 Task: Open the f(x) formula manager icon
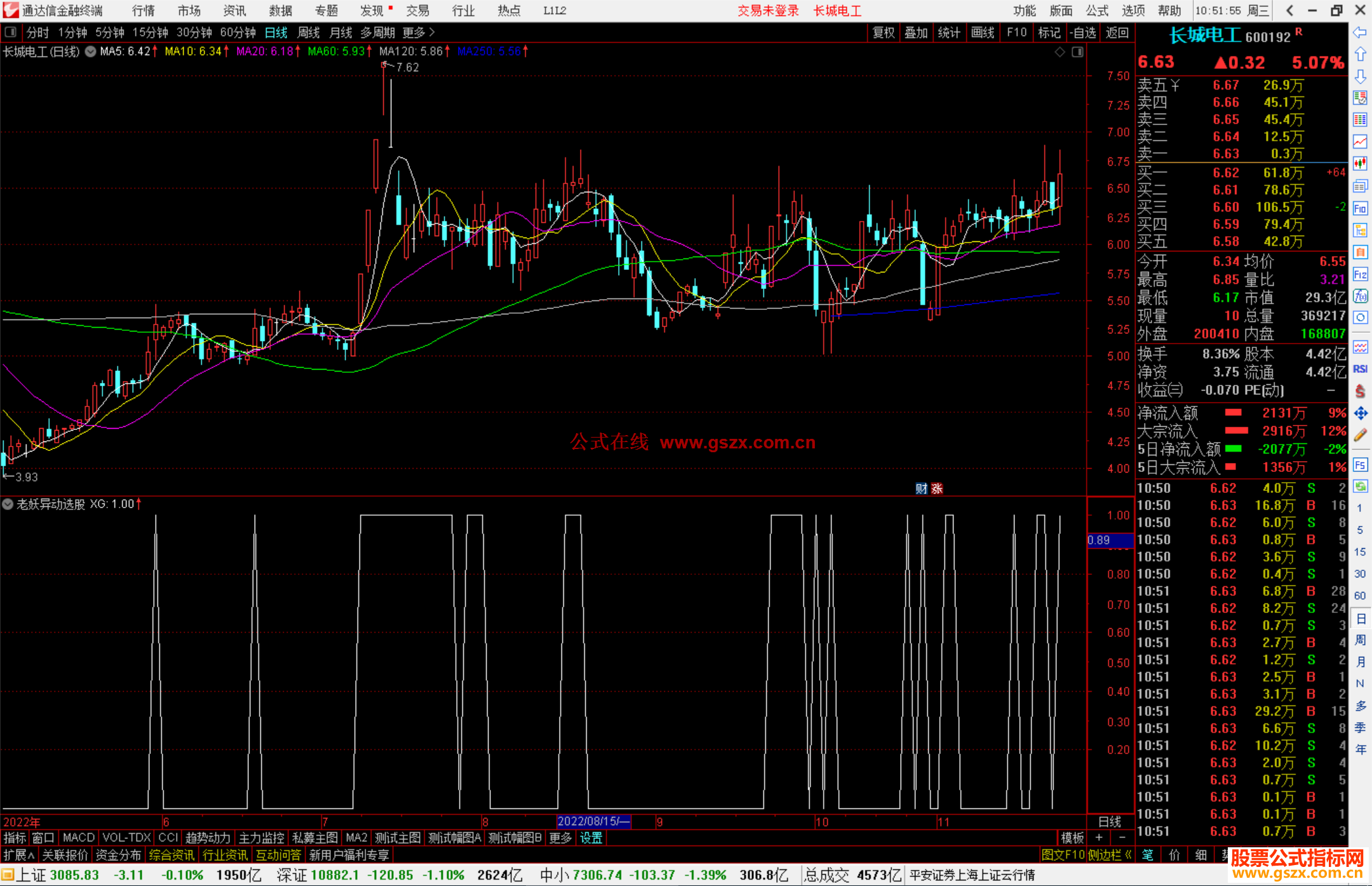click(x=1360, y=296)
